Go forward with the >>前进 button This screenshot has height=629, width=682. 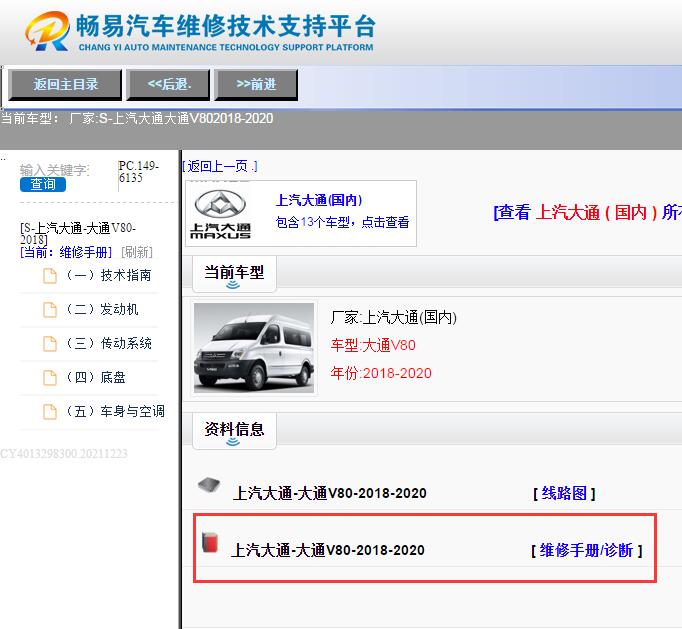pyautogui.click(x=256, y=84)
